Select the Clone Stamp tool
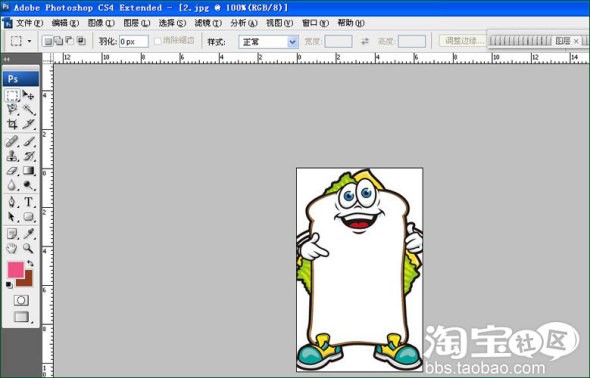590x378 pixels. click(12, 156)
